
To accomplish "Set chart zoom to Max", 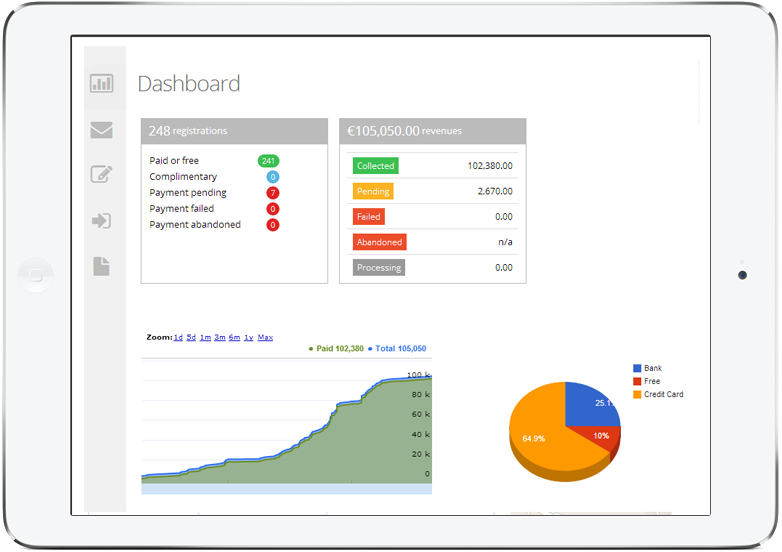I will (265, 338).
